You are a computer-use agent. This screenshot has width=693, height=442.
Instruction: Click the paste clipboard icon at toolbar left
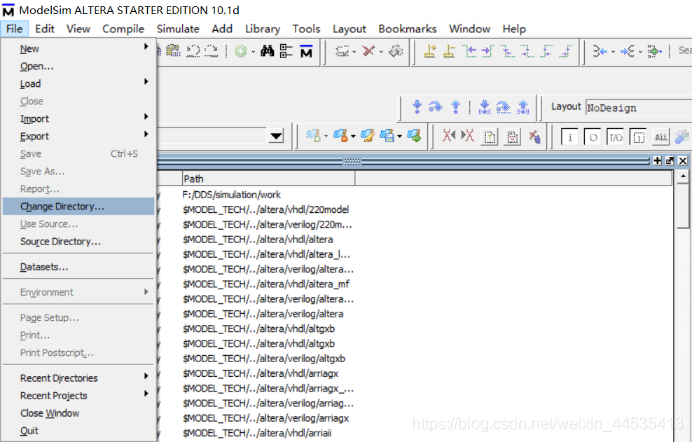[173, 51]
